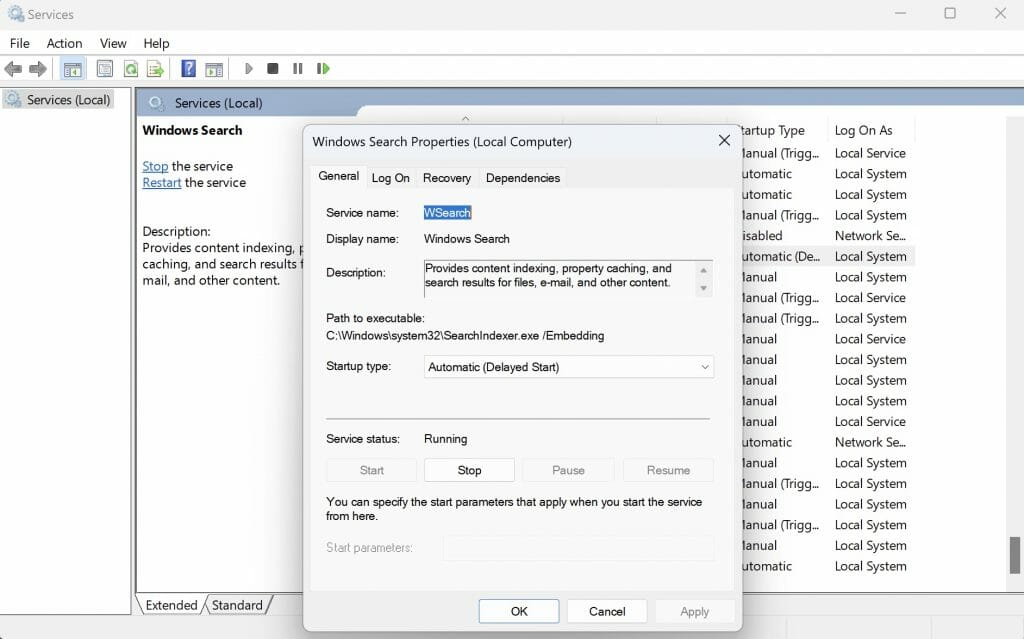Open the Startup type dropdown

coord(703,367)
